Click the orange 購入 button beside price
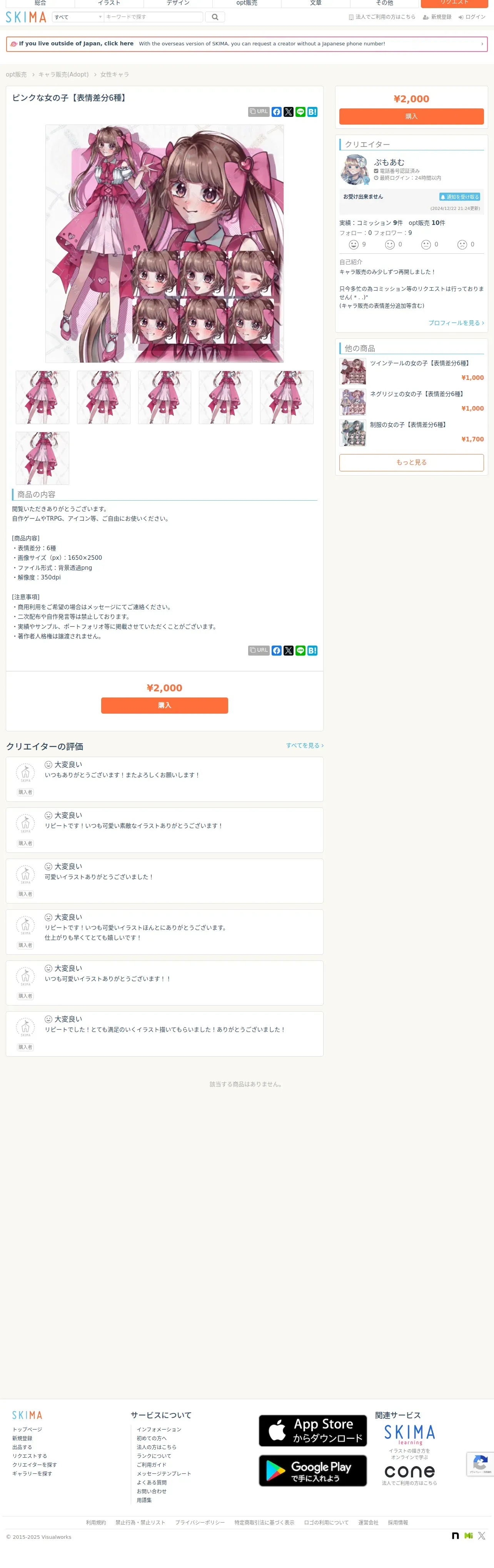Viewport: 494px width, 1568px height. 411,116
